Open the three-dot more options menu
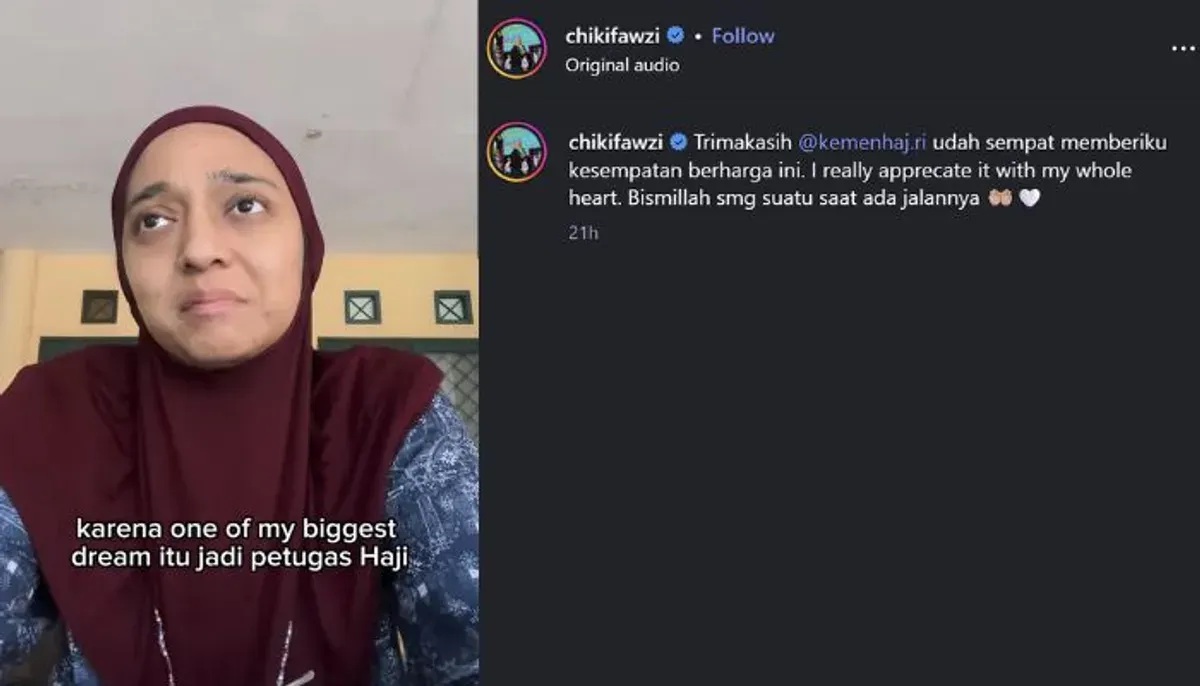This screenshot has width=1200, height=686. click(x=1183, y=48)
